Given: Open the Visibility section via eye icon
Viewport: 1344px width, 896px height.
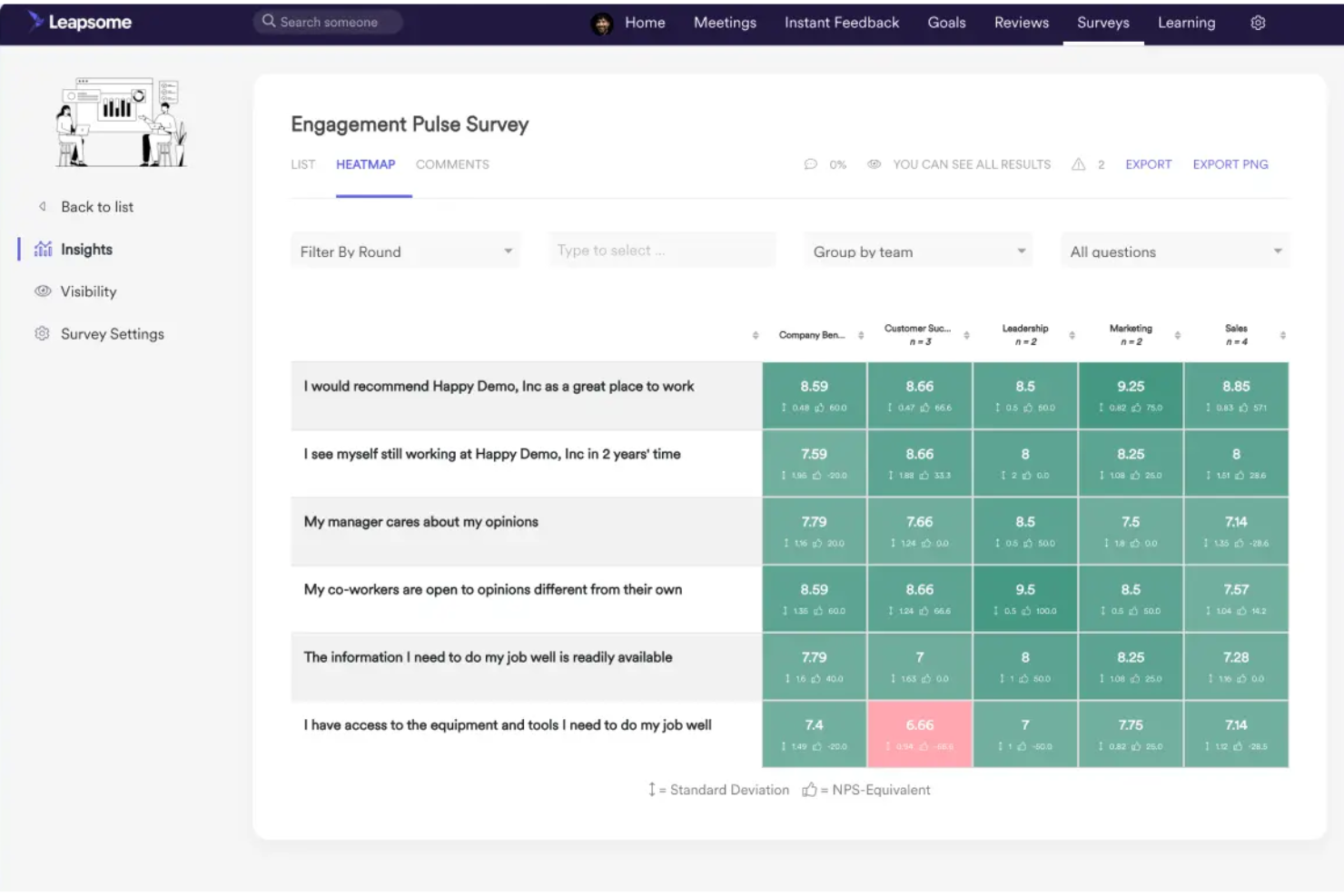Looking at the screenshot, I should coord(43,290).
